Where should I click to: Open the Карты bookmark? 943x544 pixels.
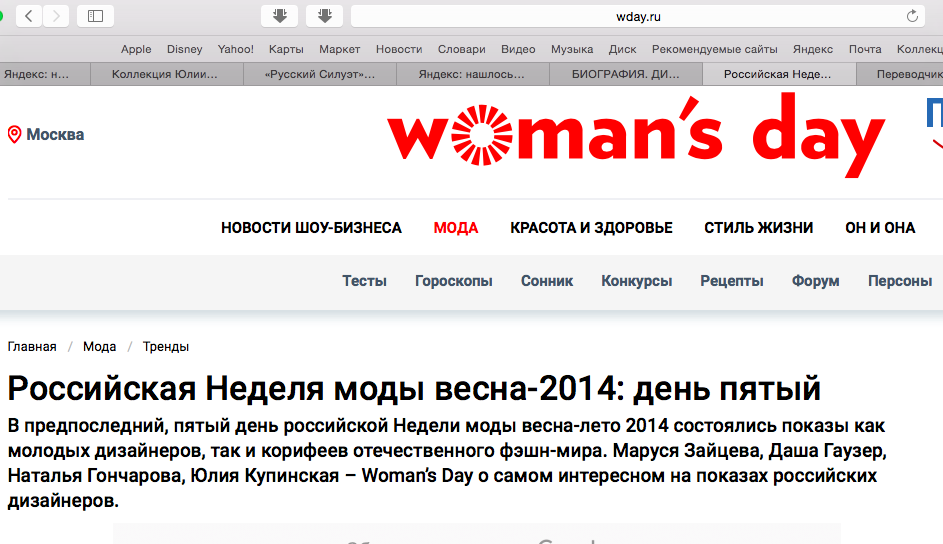(x=286, y=49)
